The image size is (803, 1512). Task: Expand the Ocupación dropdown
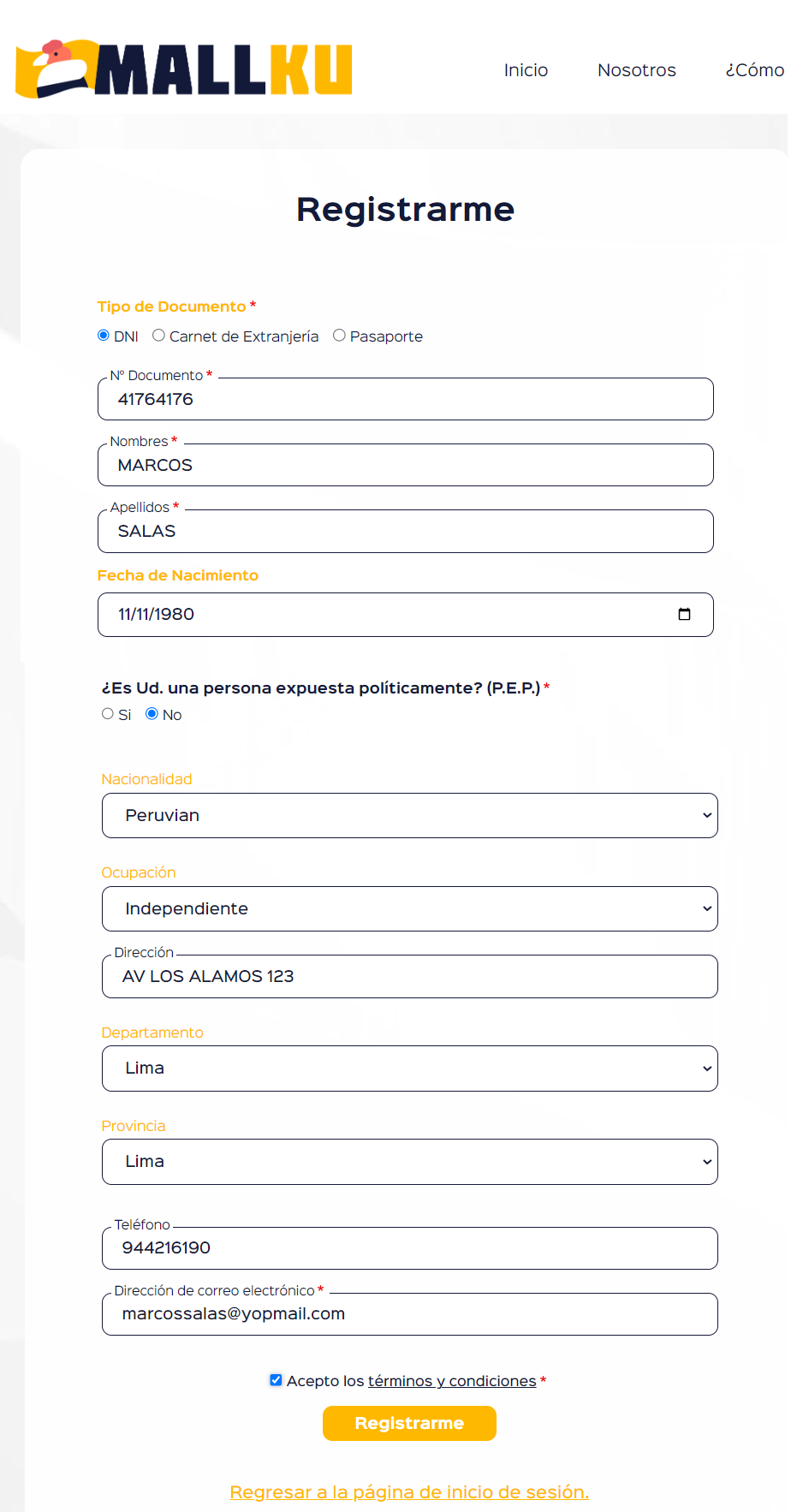409,908
